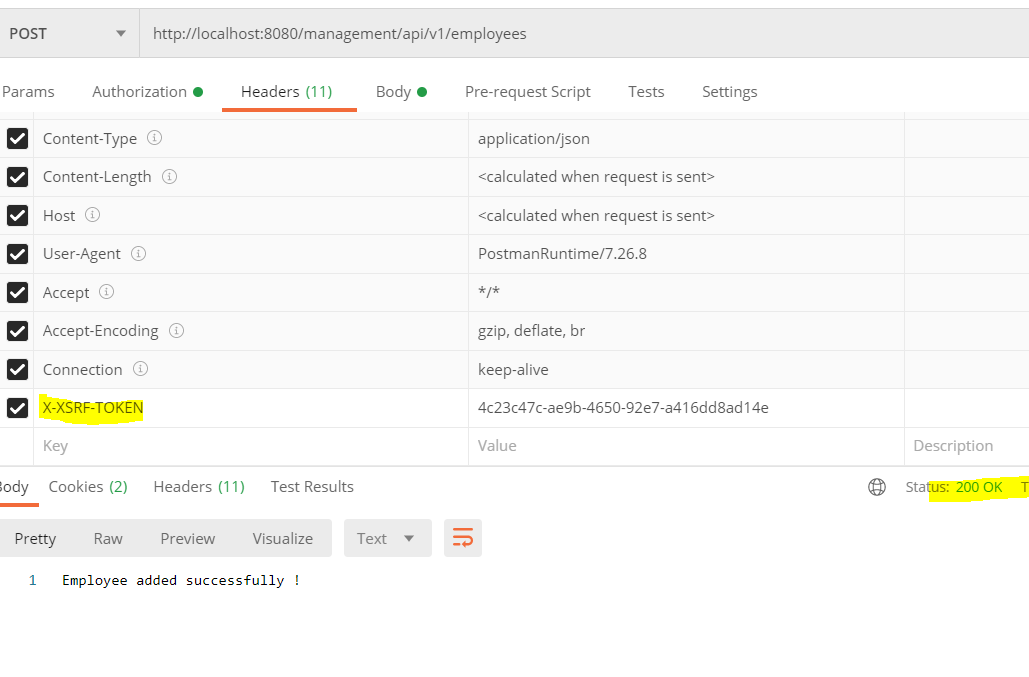Switch to the request Body tab
The image size is (1029, 677).
click(400, 92)
